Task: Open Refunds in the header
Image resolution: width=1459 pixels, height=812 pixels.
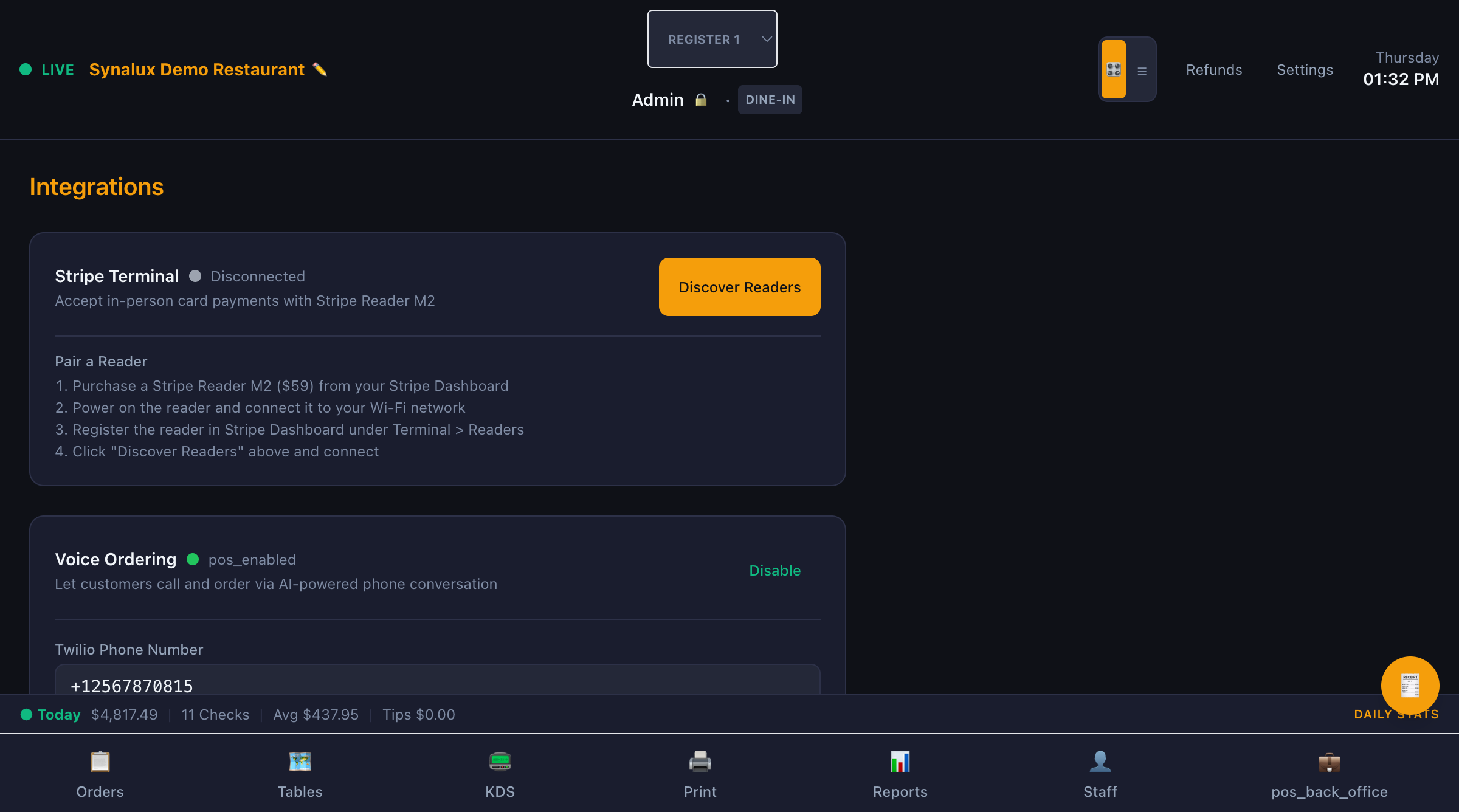Action: tap(1214, 70)
